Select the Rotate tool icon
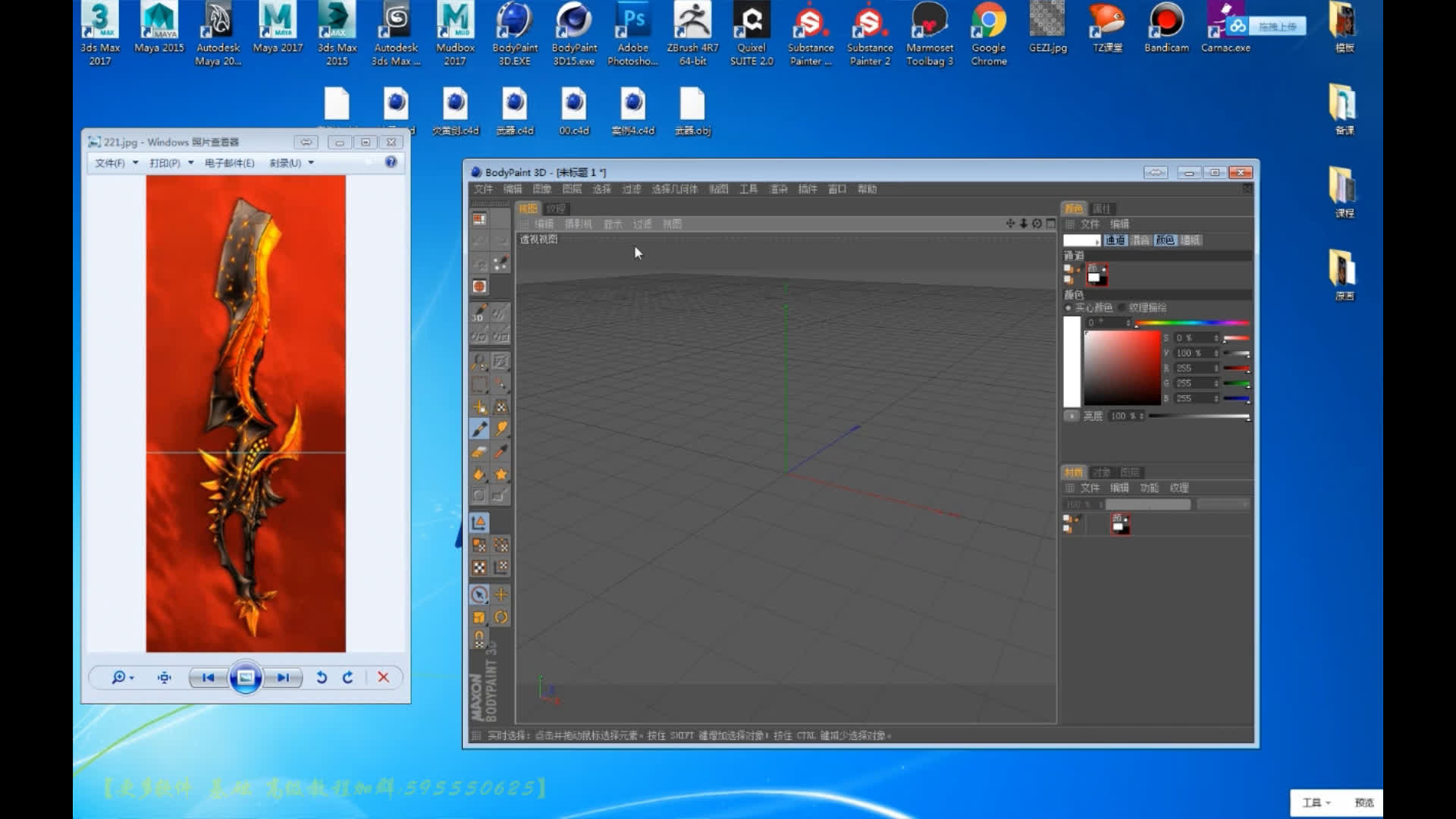The height and width of the screenshot is (819, 1456). tap(500, 617)
